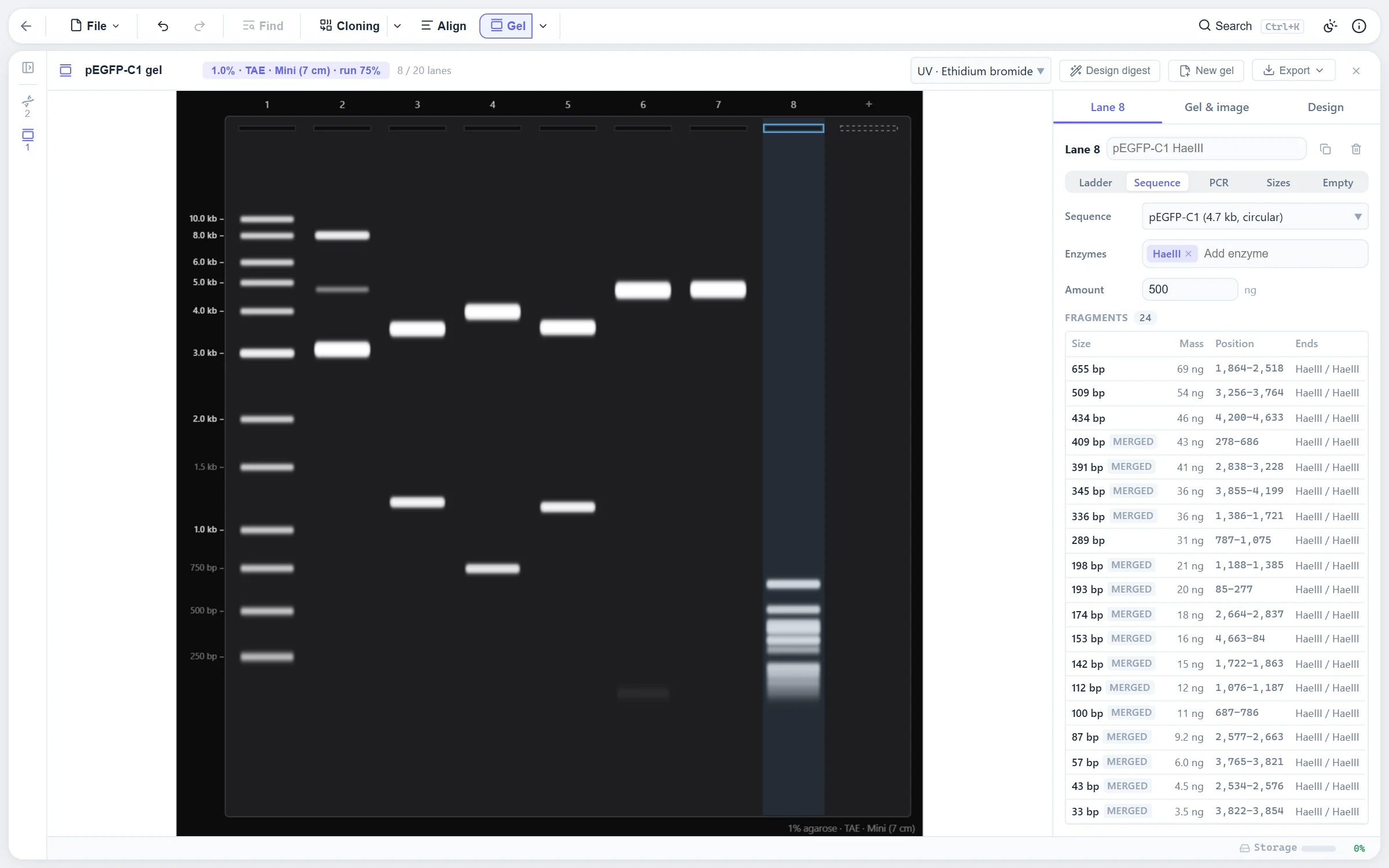The image size is (1389, 868).
Task: Click the Lane 8 name field
Action: pos(1206,149)
